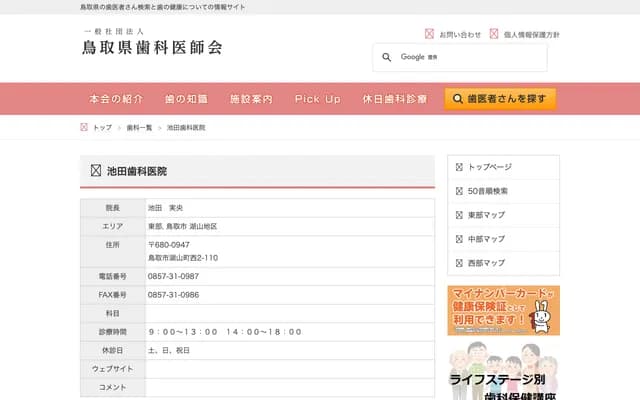Open the 歯の知識 menu item

[x=186, y=99]
